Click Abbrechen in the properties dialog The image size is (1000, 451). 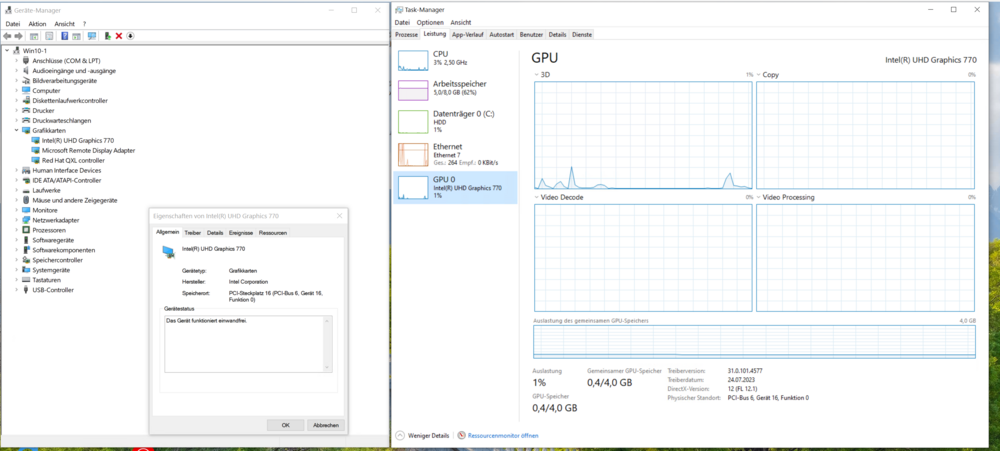(x=326, y=425)
